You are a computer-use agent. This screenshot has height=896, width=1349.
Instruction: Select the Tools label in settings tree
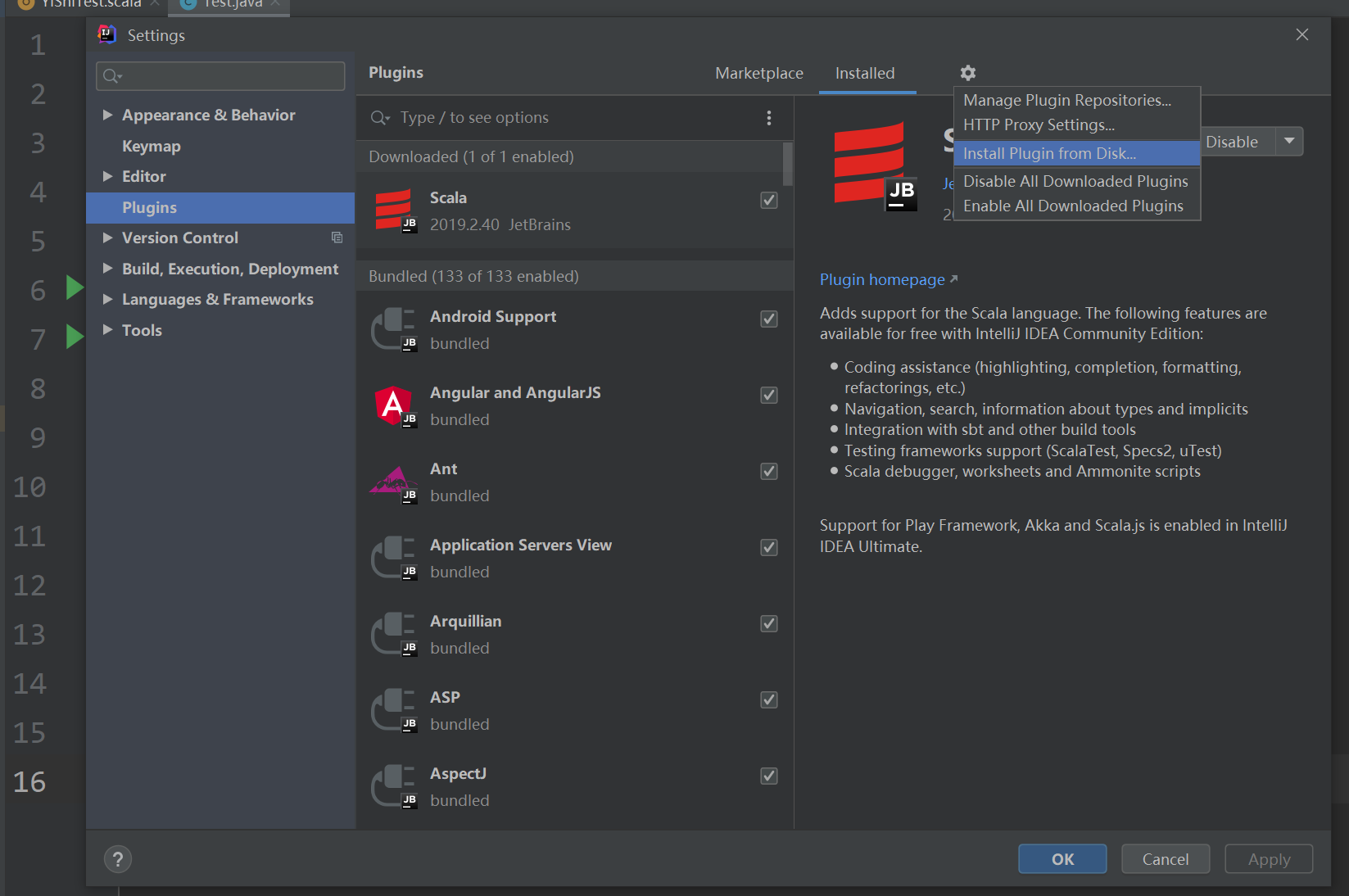click(142, 330)
